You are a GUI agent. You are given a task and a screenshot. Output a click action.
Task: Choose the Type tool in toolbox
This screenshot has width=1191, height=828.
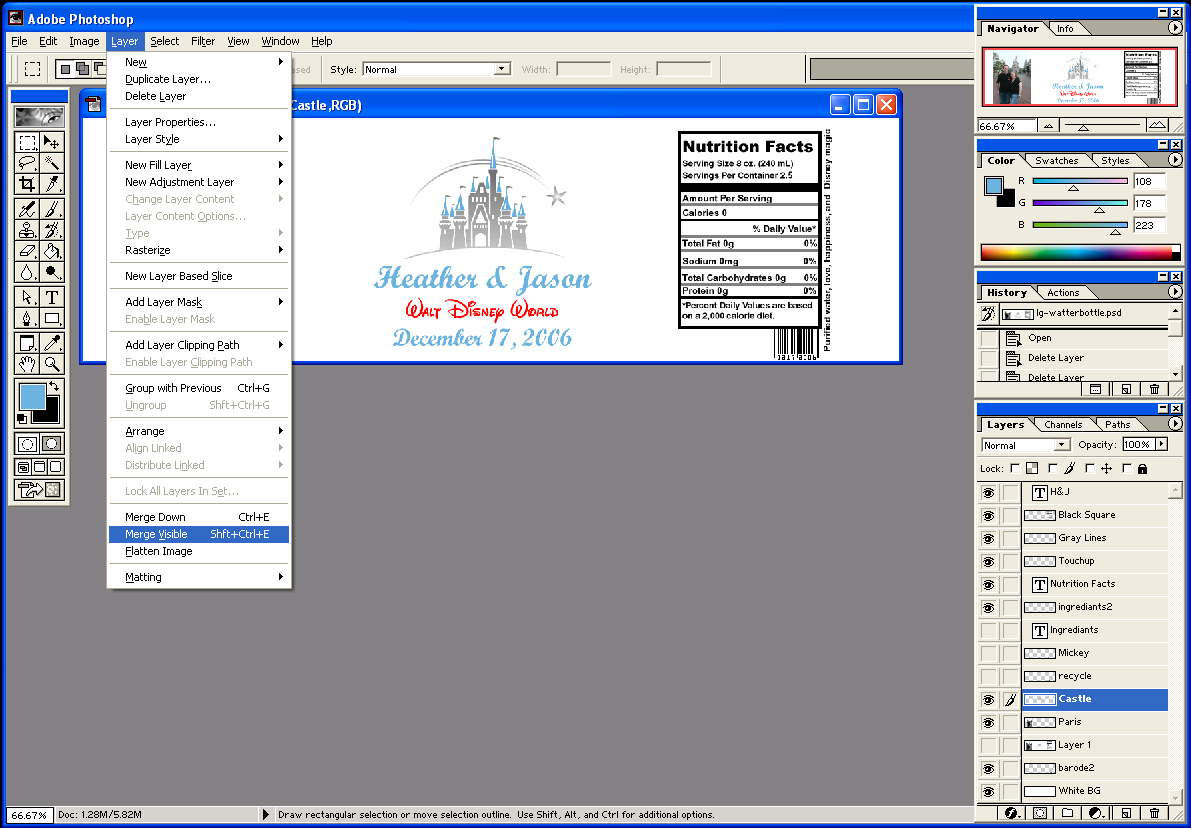[52, 297]
